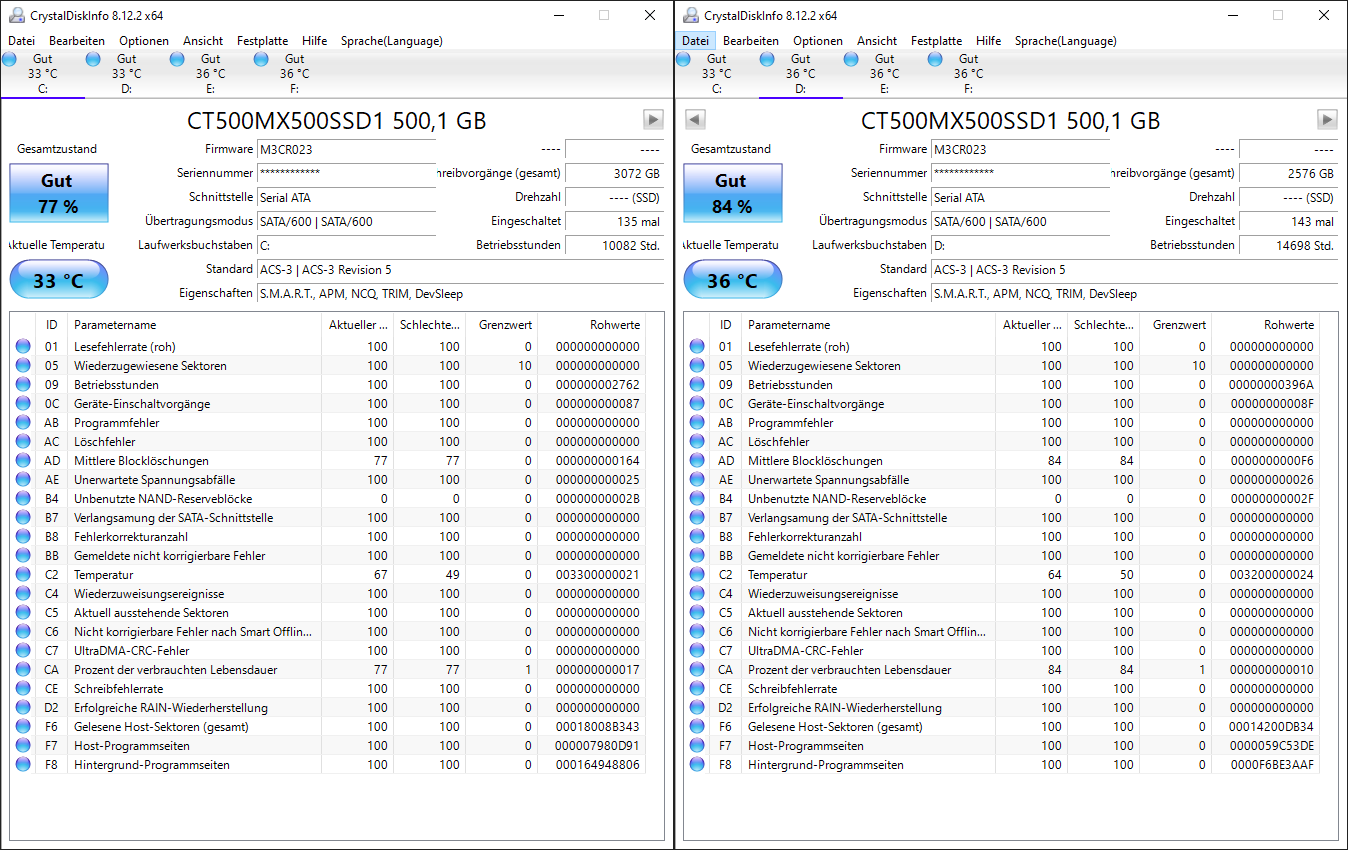The image size is (1348, 850).
Task: Click raw value 00000000396A in the right window
Action: (x=1271, y=385)
